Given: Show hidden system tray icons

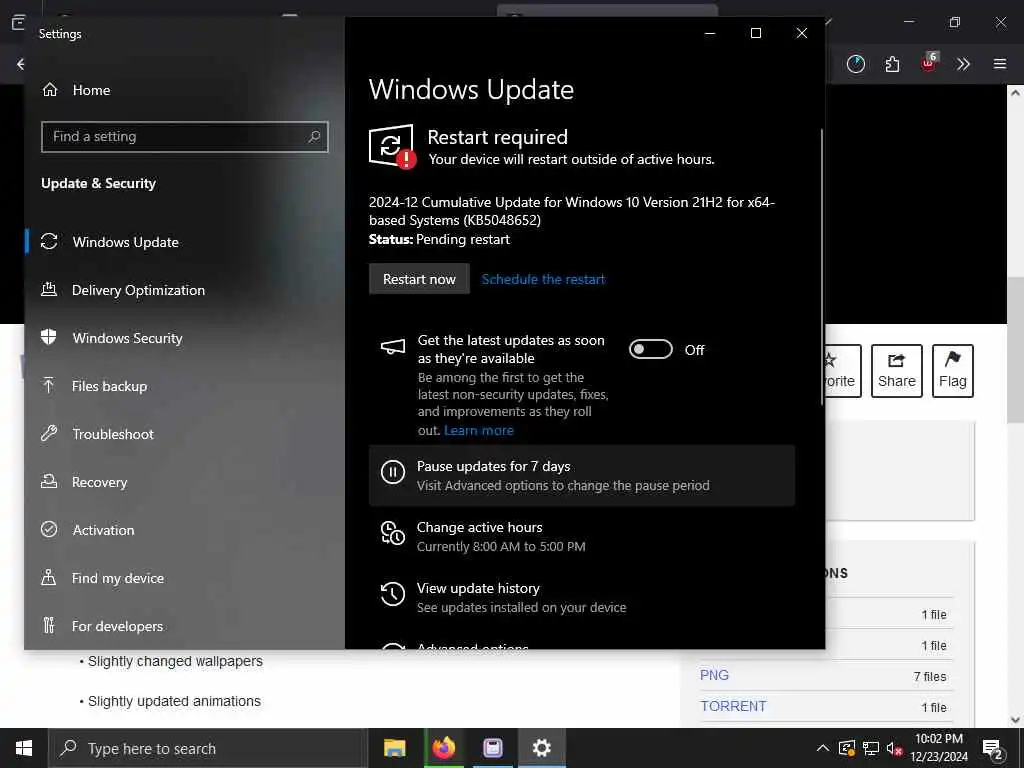Looking at the screenshot, I should [823, 748].
